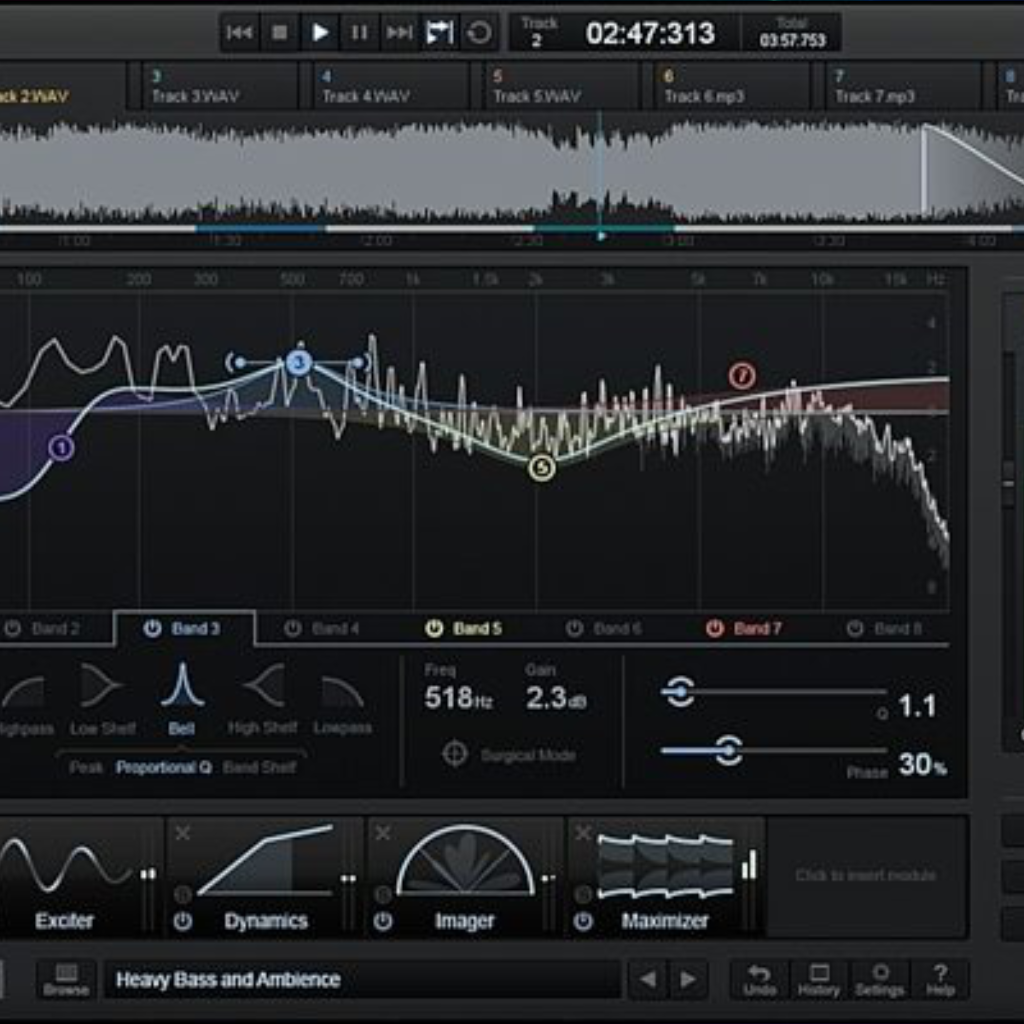Image resolution: width=1024 pixels, height=1024 pixels.
Task: Choose the High Shelf filter shape
Action: [x=262, y=687]
